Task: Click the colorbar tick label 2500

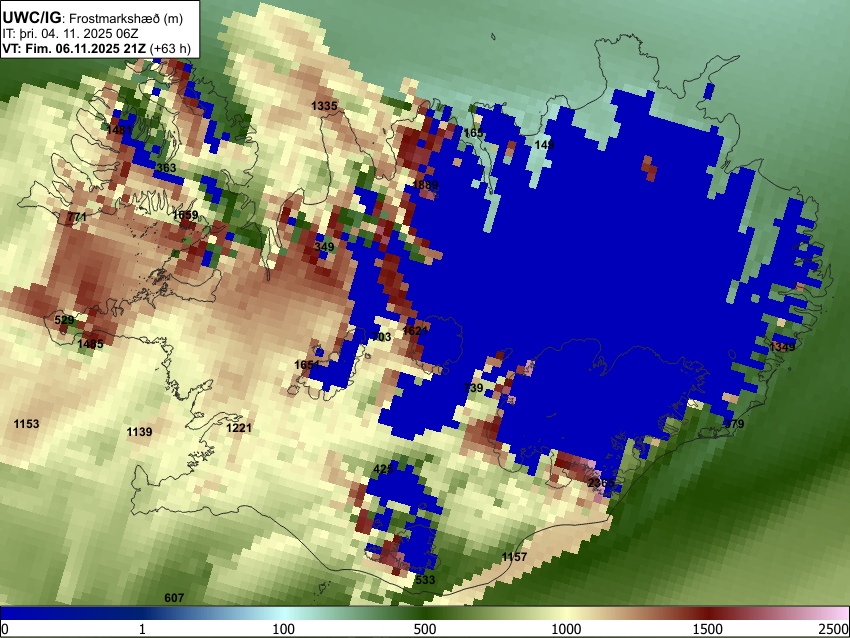Action: [x=834, y=629]
